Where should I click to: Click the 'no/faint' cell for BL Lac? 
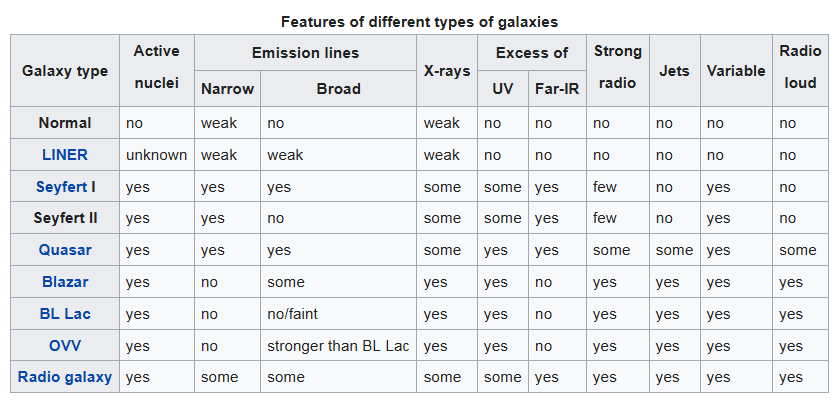292,314
